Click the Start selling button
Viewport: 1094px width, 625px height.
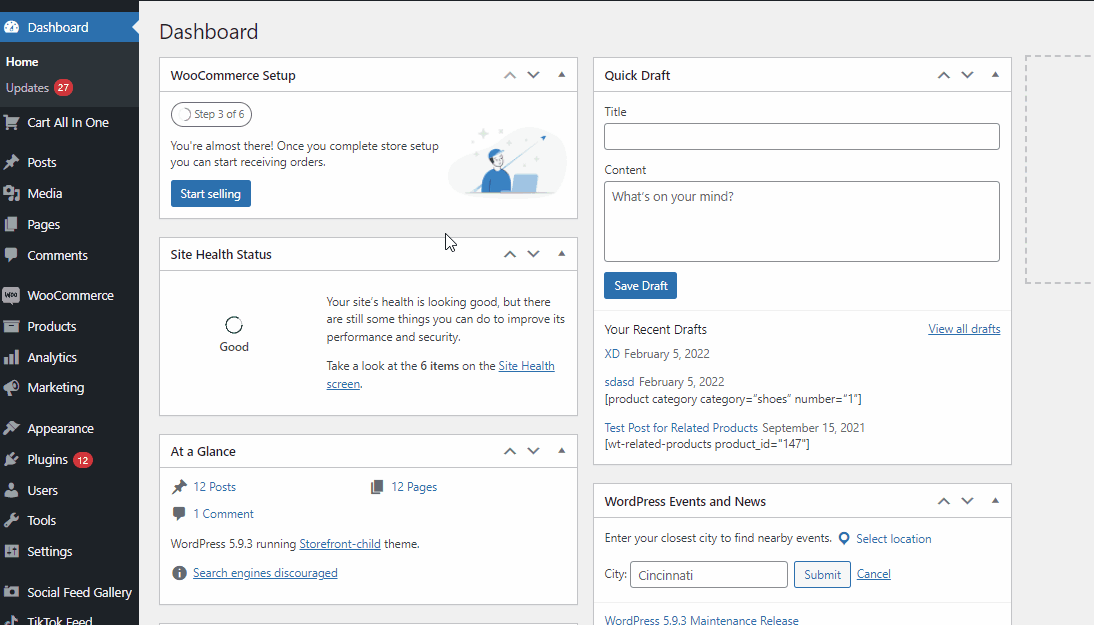point(211,194)
